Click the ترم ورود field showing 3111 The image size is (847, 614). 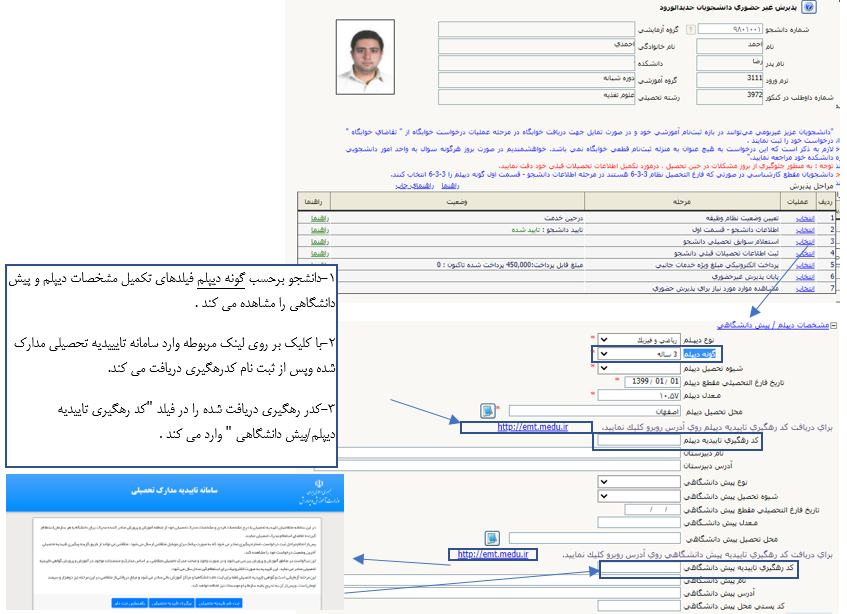(730, 80)
